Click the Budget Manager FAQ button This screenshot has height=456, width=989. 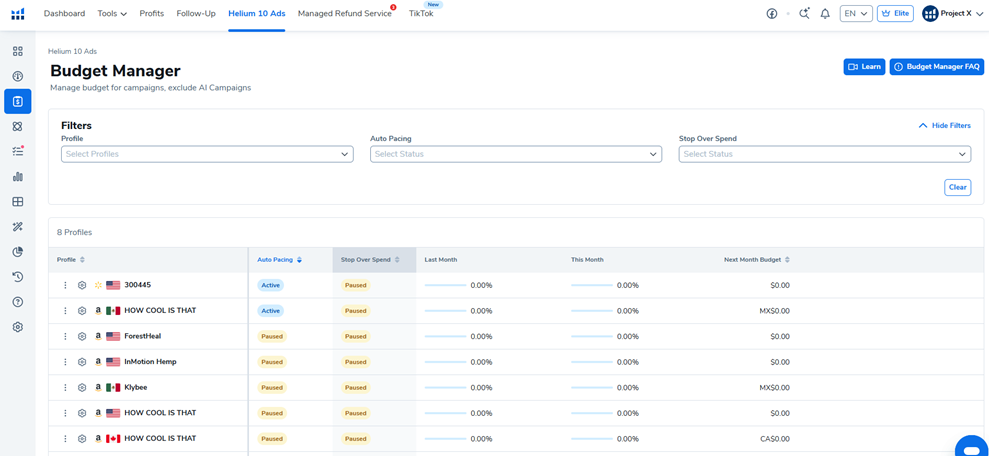pos(937,67)
